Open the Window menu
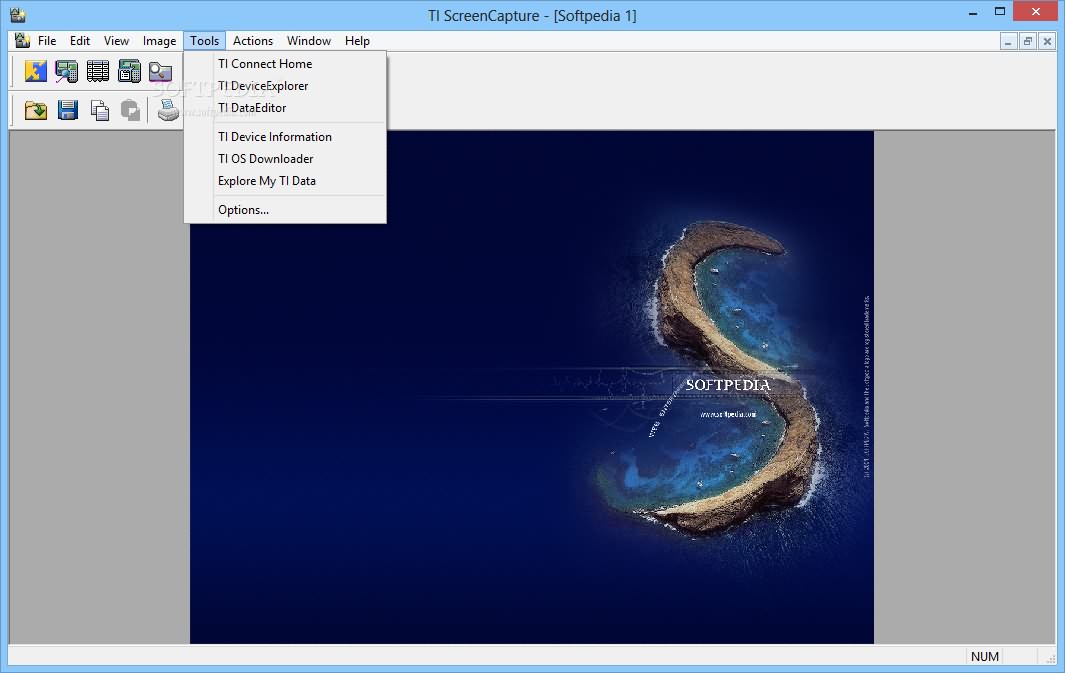Image resolution: width=1065 pixels, height=673 pixels. 308,41
